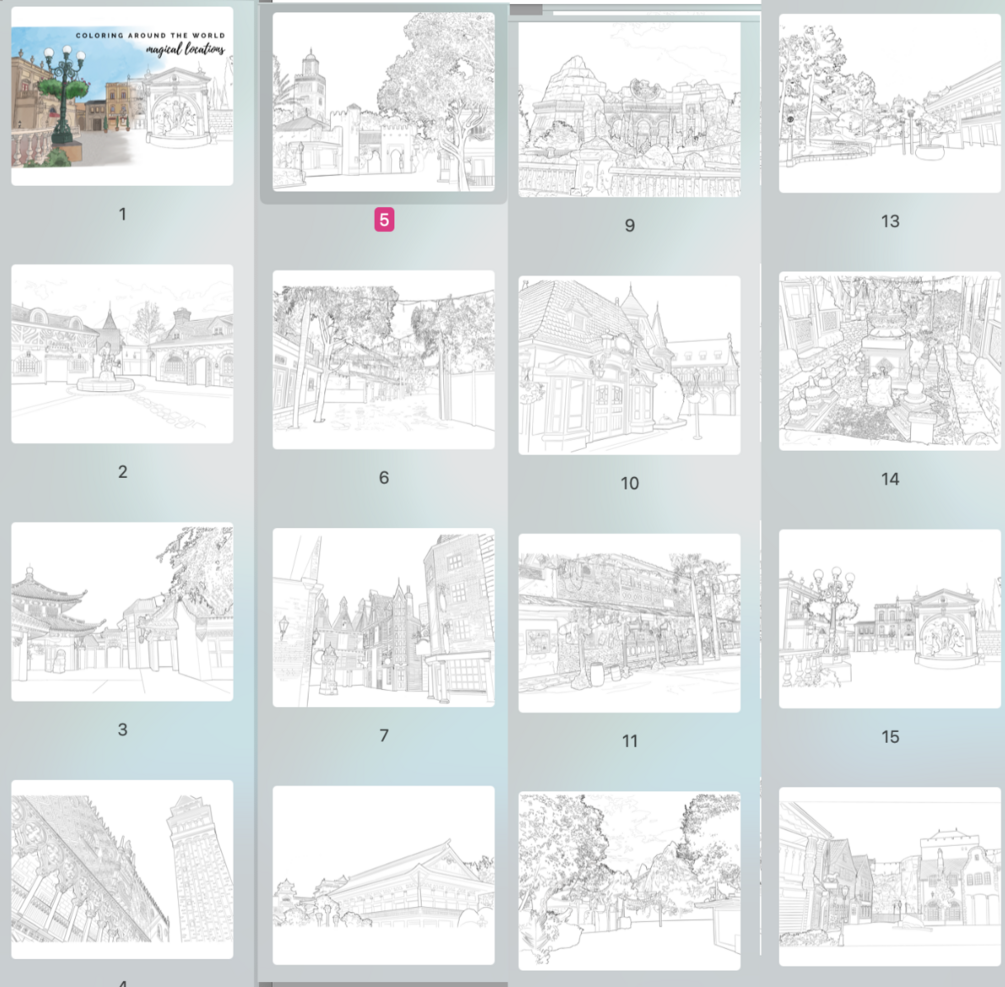Click the page number label 6
1005x987 pixels.
[383, 477]
